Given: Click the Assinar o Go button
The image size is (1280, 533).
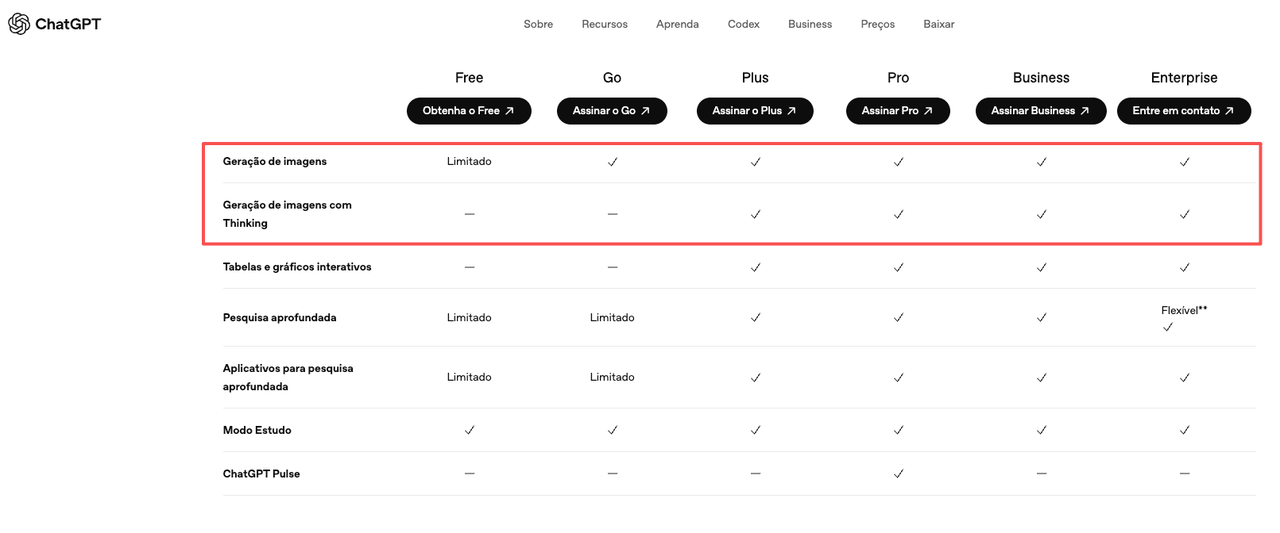Looking at the screenshot, I should (x=612, y=111).
